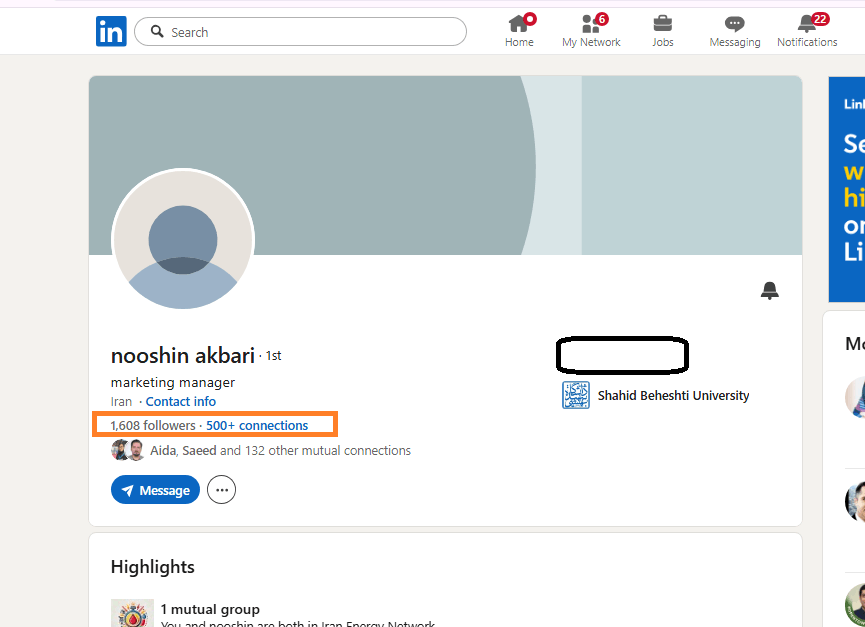Open the Jobs tab
The width and height of the screenshot is (865, 627).
663,31
